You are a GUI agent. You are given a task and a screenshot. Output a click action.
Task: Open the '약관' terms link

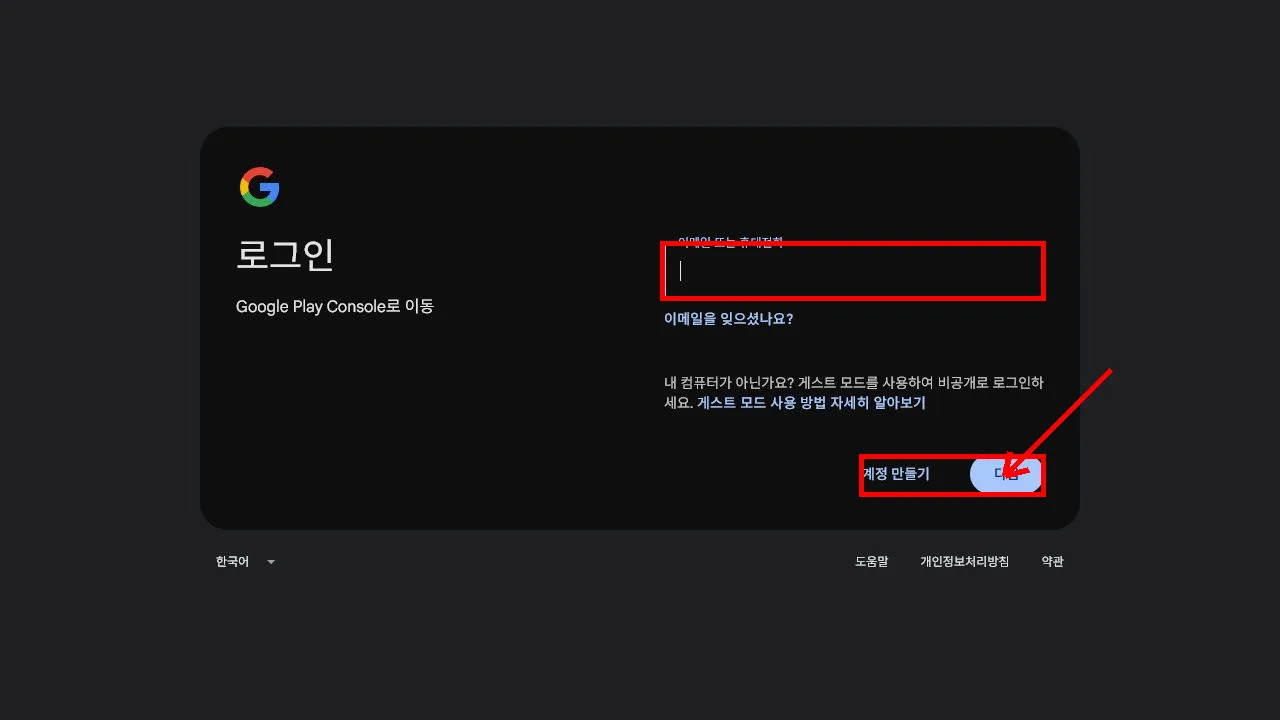point(1052,562)
